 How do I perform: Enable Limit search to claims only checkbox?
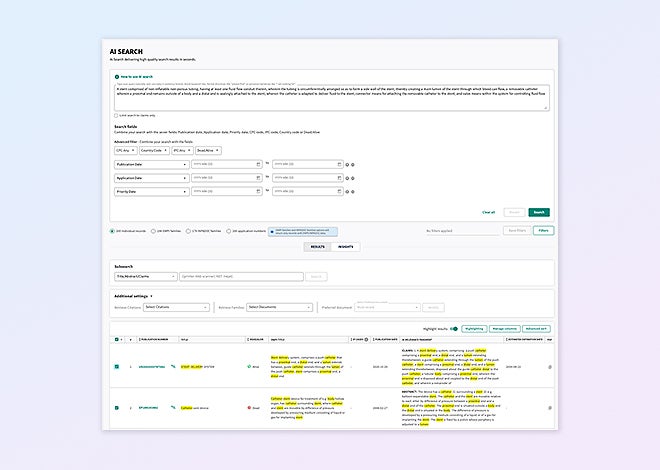tap(116, 115)
